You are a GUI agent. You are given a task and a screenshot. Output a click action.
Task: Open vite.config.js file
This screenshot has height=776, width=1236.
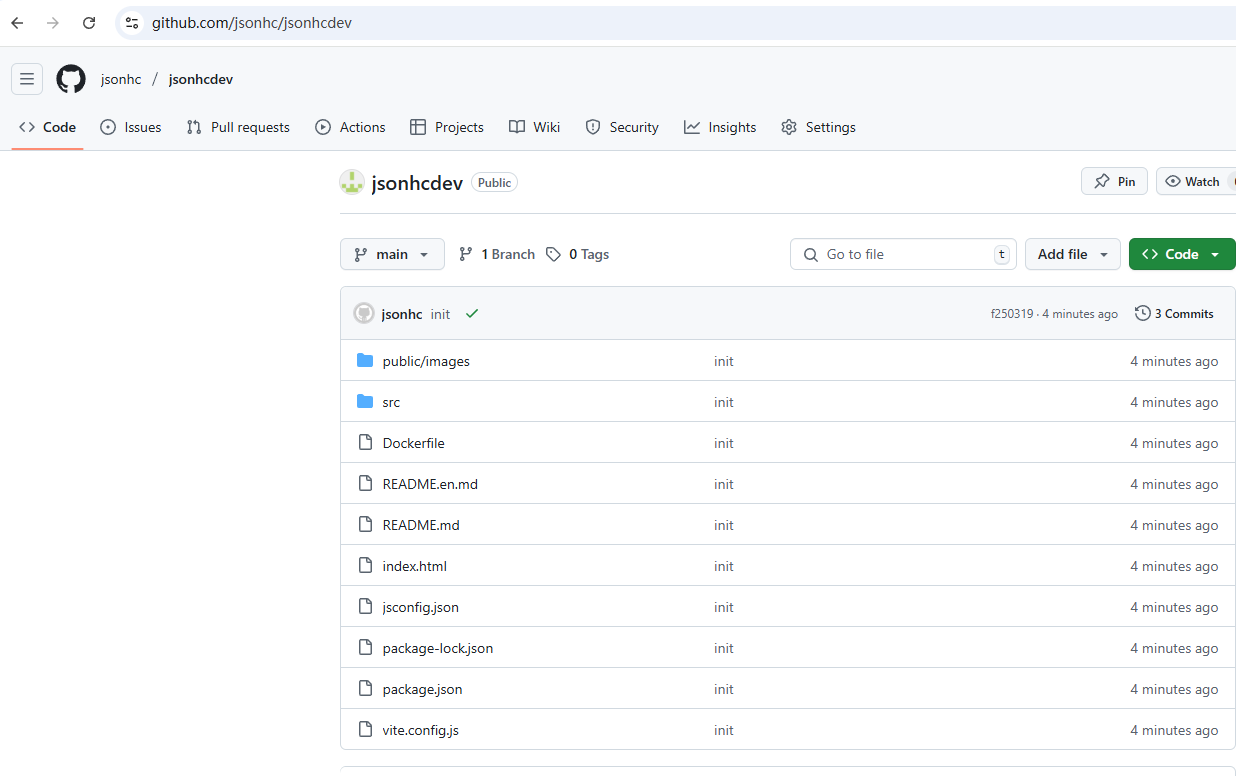click(x=421, y=730)
